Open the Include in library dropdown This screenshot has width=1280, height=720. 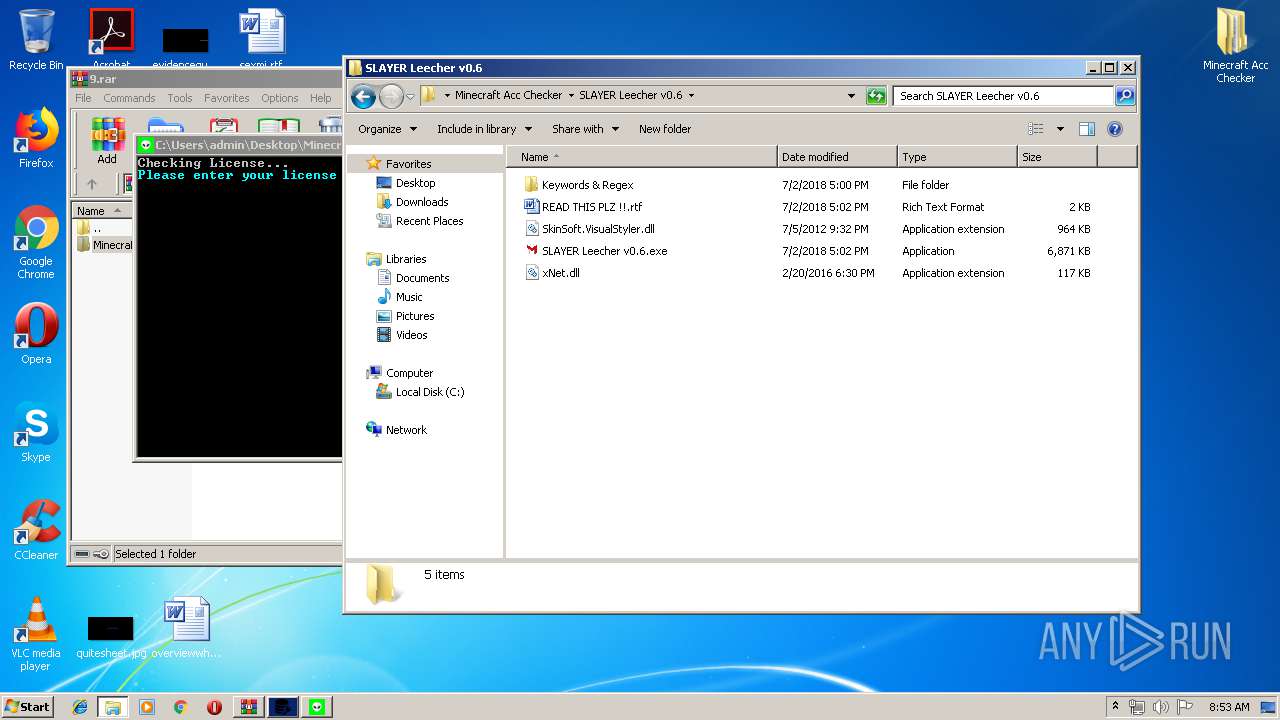point(484,129)
